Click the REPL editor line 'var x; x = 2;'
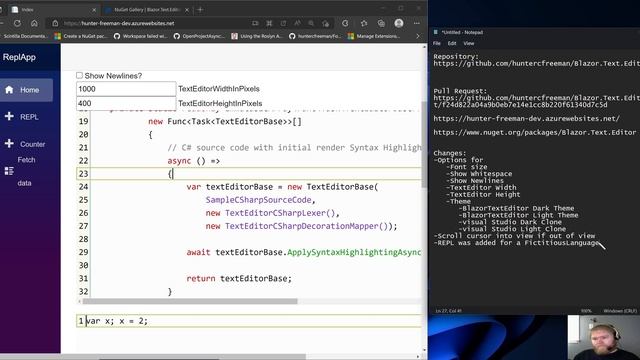 (x=249, y=321)
